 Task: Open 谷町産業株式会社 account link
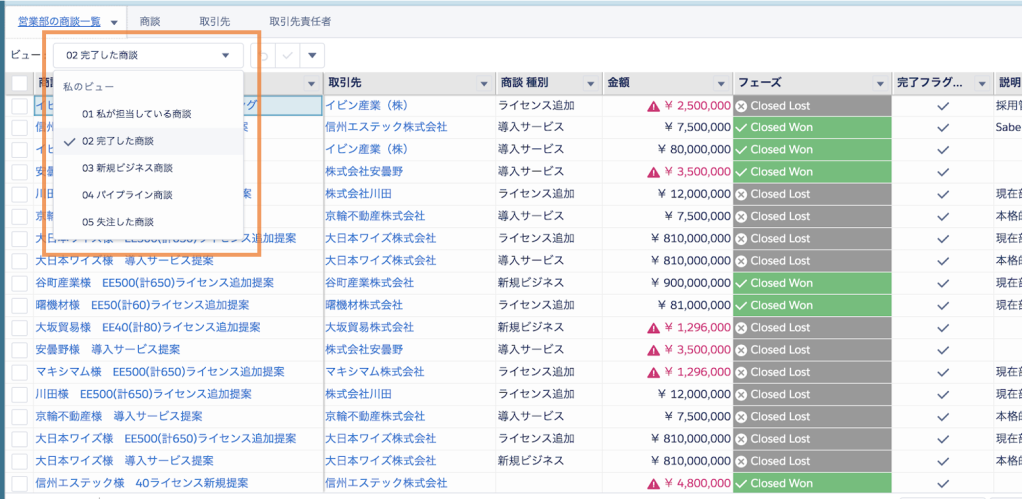pos(369,283)
